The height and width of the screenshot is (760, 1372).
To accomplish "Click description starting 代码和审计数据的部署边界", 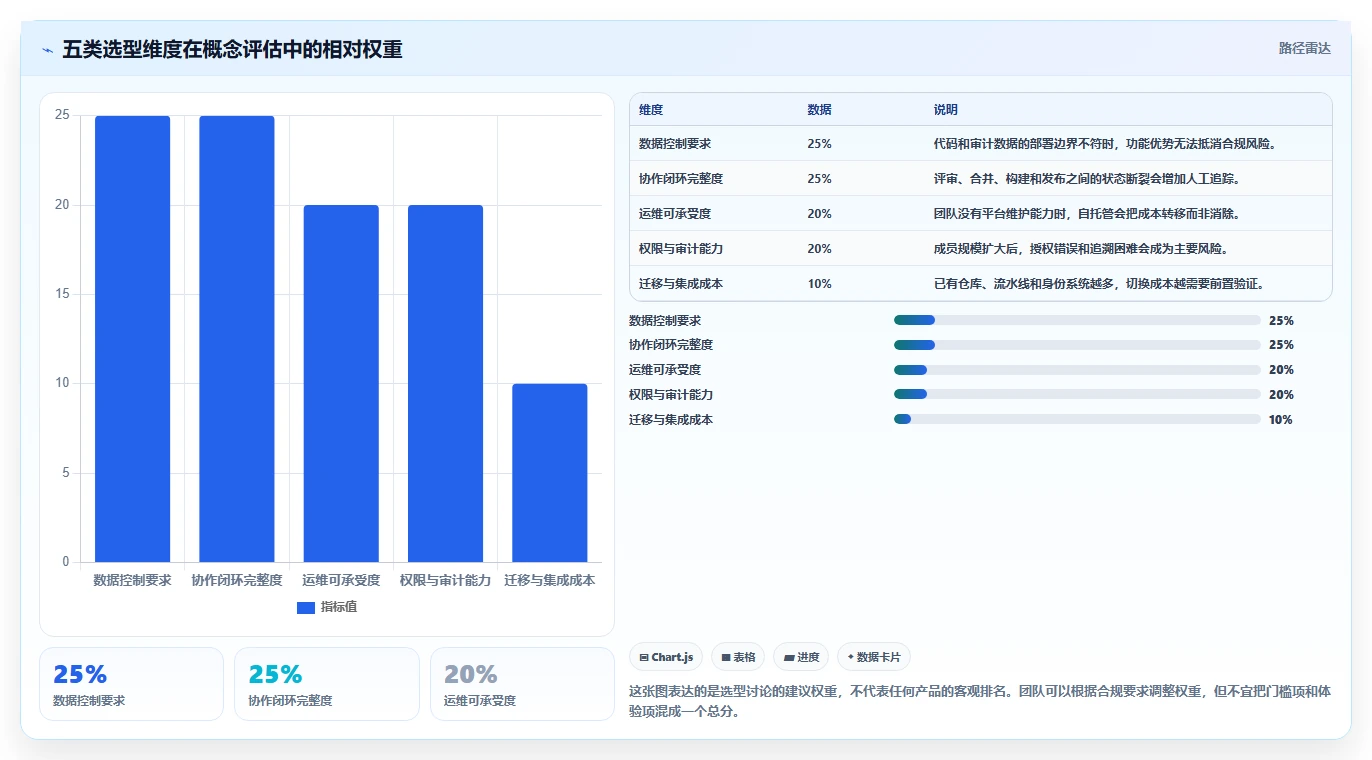I will point(1107,144).
